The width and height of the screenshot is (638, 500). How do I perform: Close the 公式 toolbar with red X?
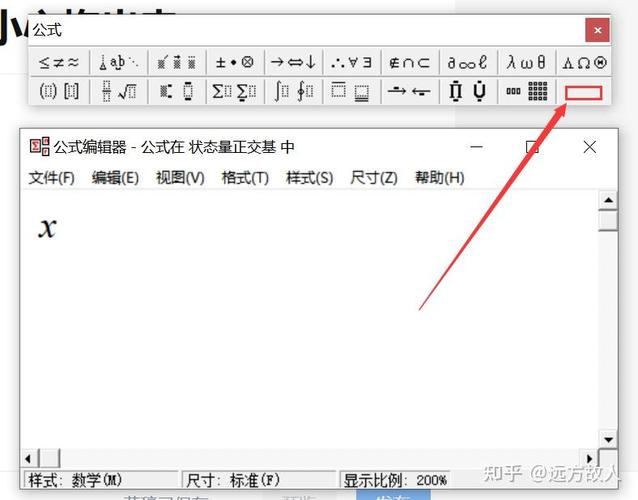[x=597, y=30]
